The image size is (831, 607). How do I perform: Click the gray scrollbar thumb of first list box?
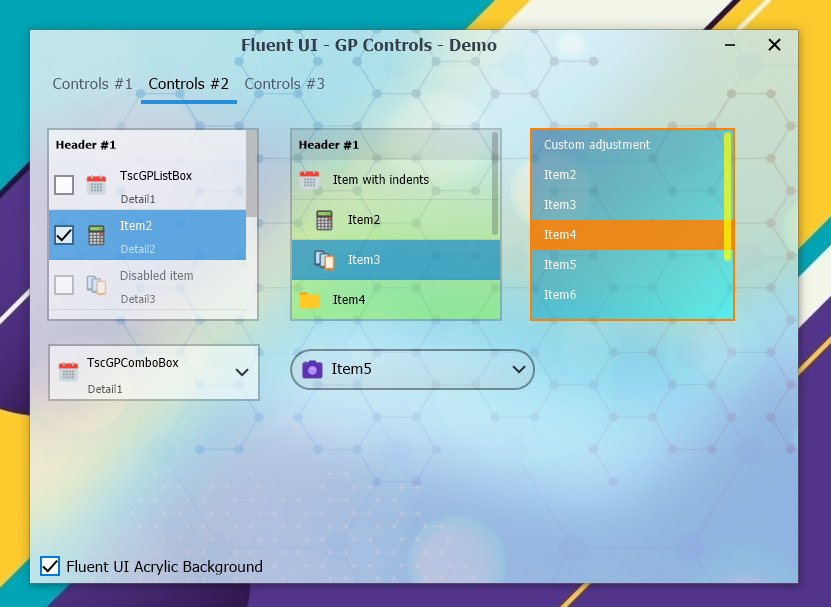[252, 173]
